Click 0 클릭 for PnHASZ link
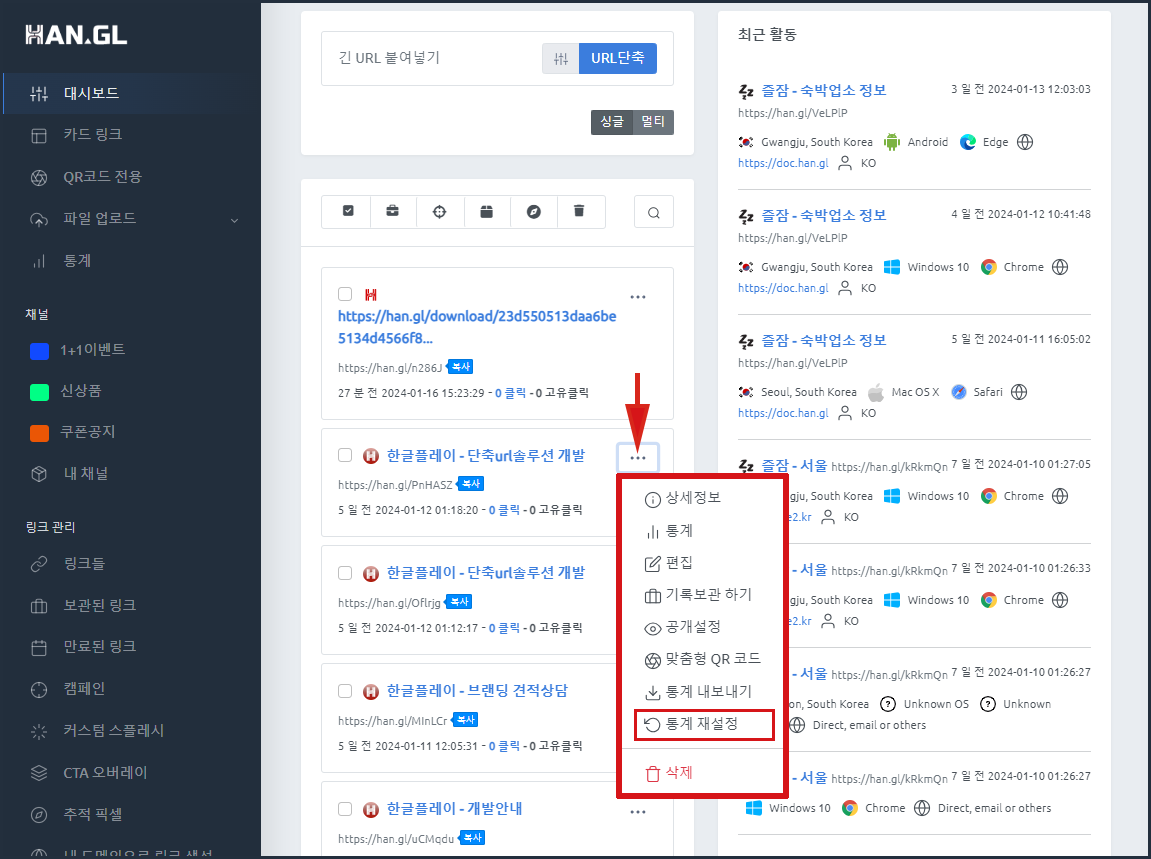 [x=504, y=510]
